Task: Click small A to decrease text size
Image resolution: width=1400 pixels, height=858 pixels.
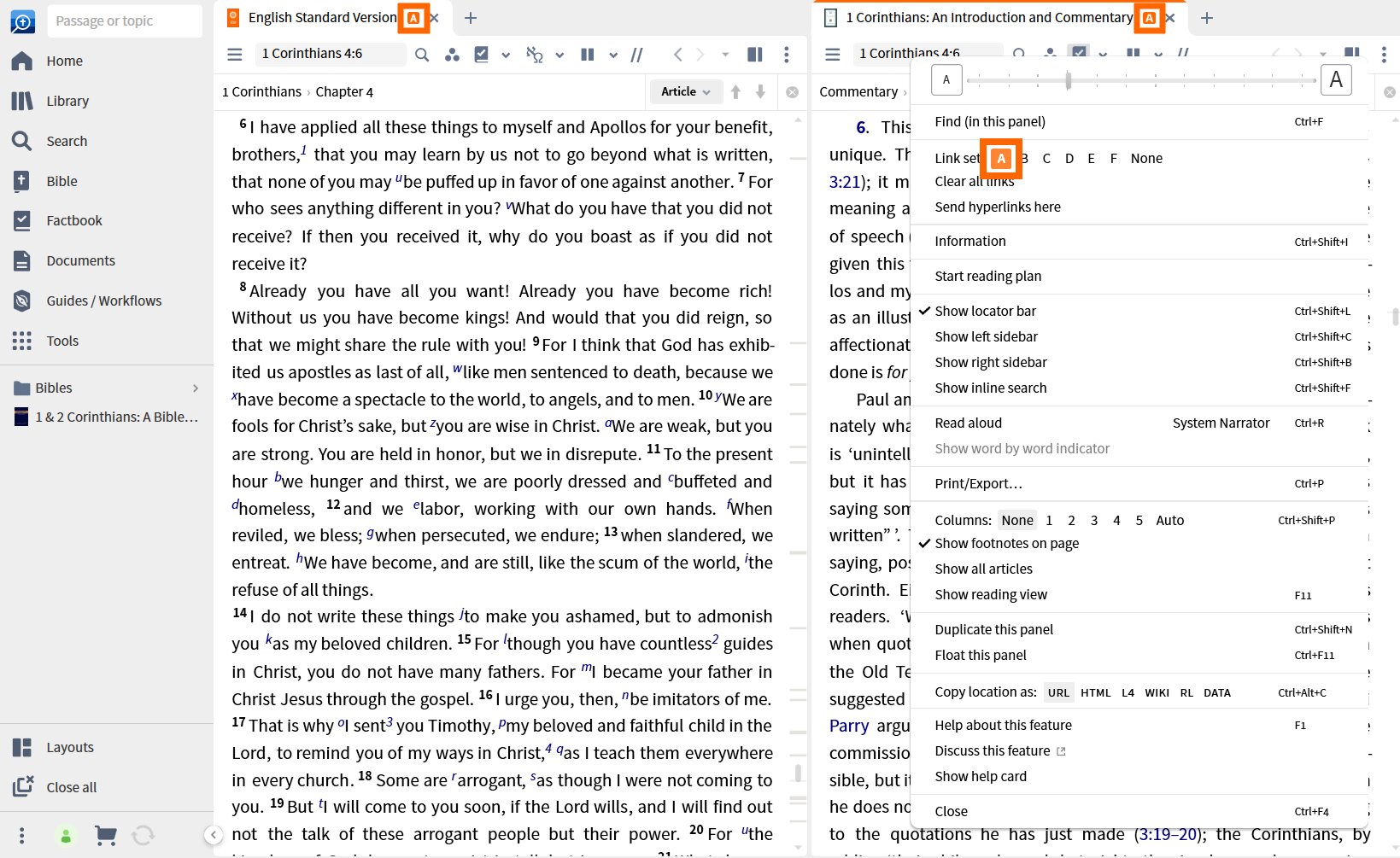Action: point(946,80)
